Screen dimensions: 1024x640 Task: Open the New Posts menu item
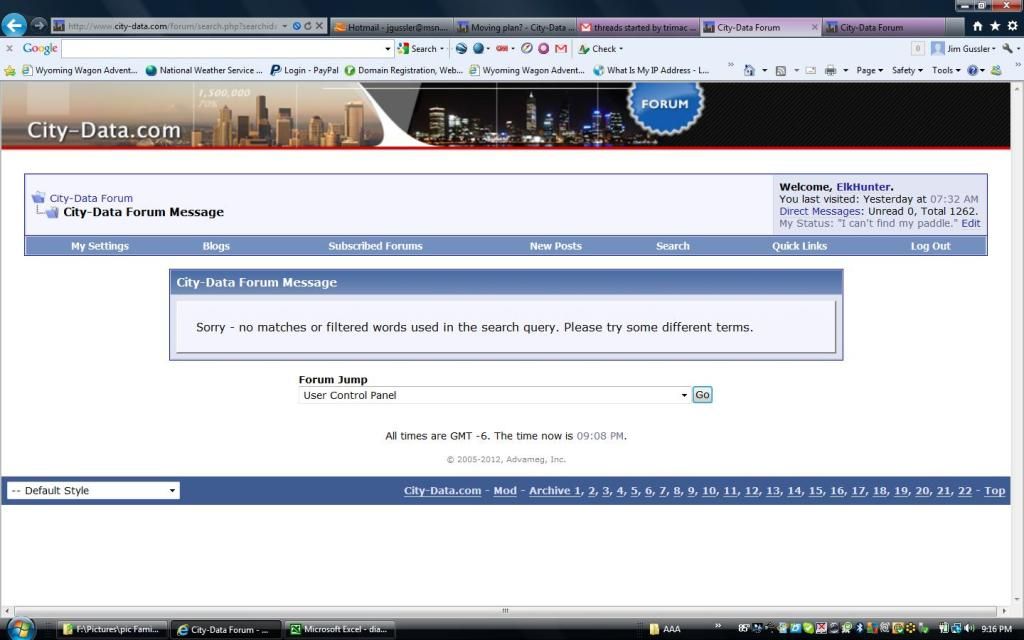(x=556, y=246)
